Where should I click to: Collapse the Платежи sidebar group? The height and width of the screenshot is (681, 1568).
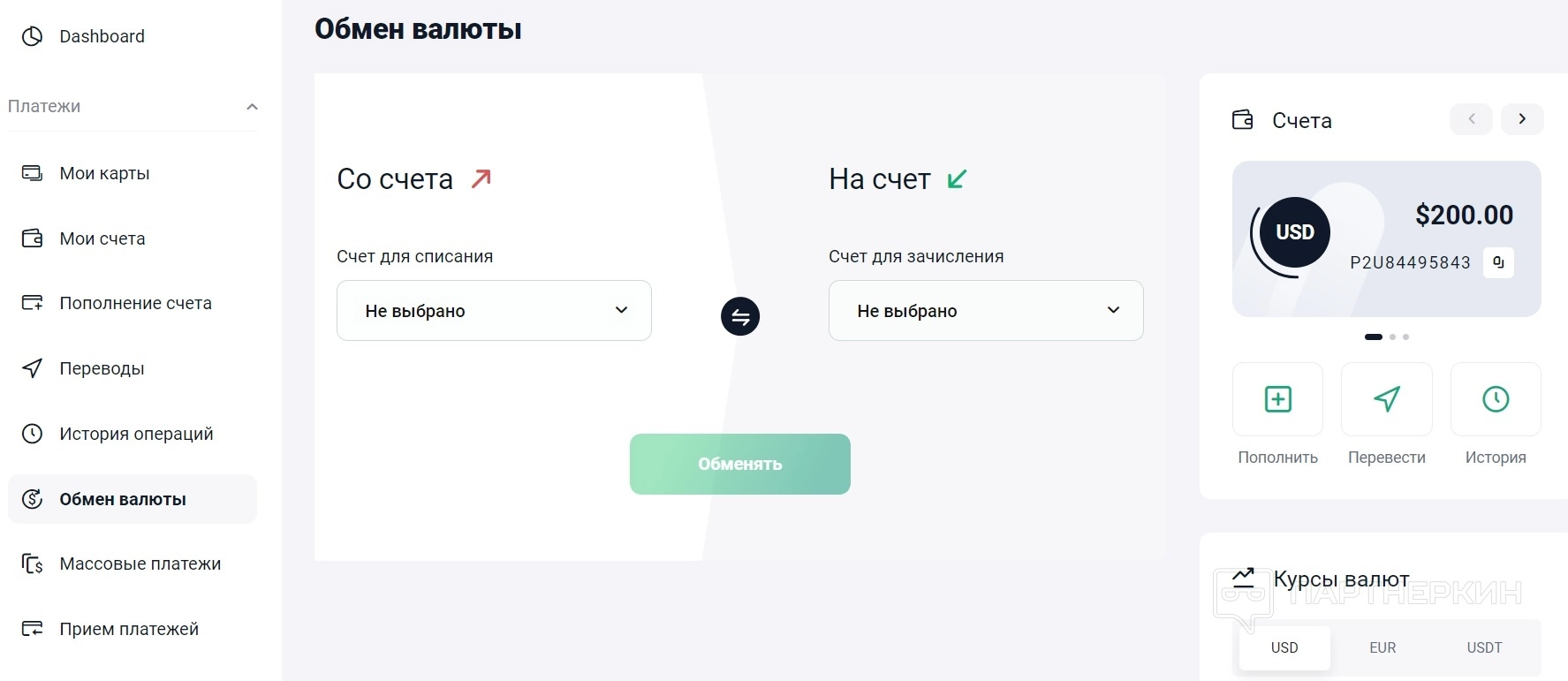coord(252,107)
